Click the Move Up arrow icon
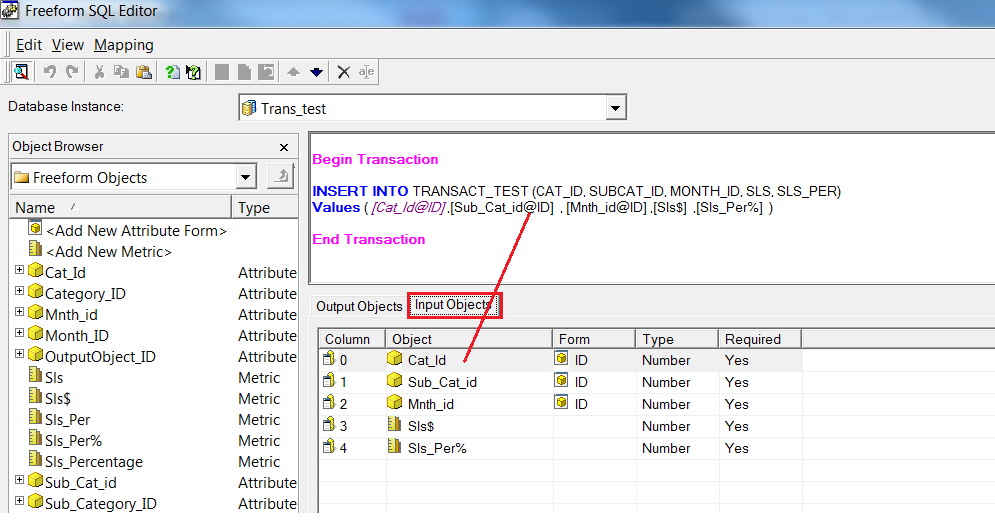 [293, 72]
